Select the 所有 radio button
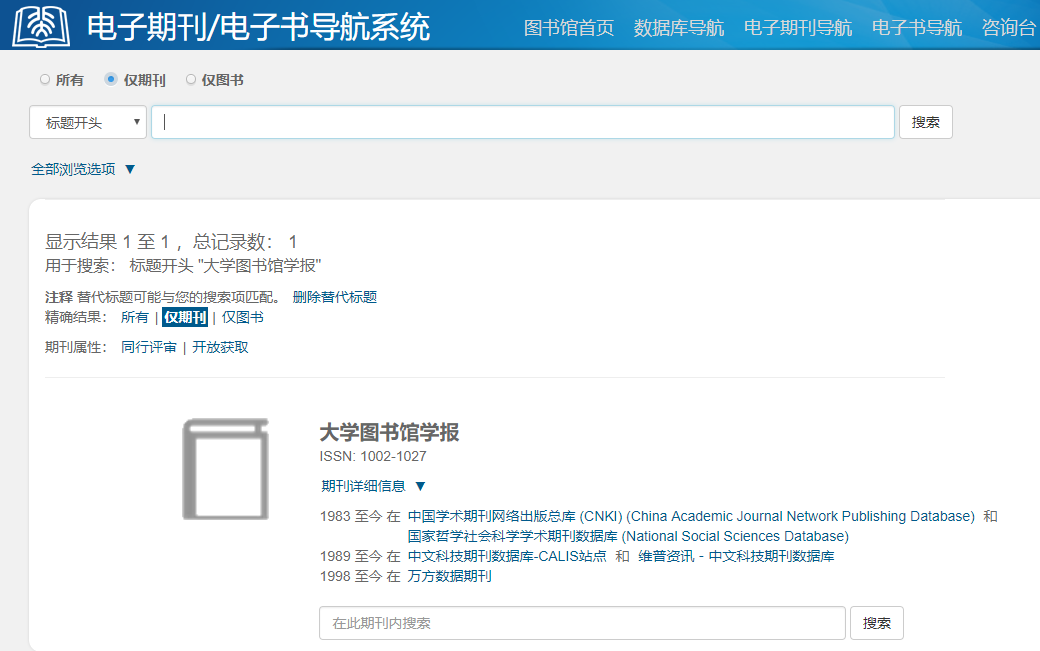The image size is (1040, 651). click(x=44, y=80)
